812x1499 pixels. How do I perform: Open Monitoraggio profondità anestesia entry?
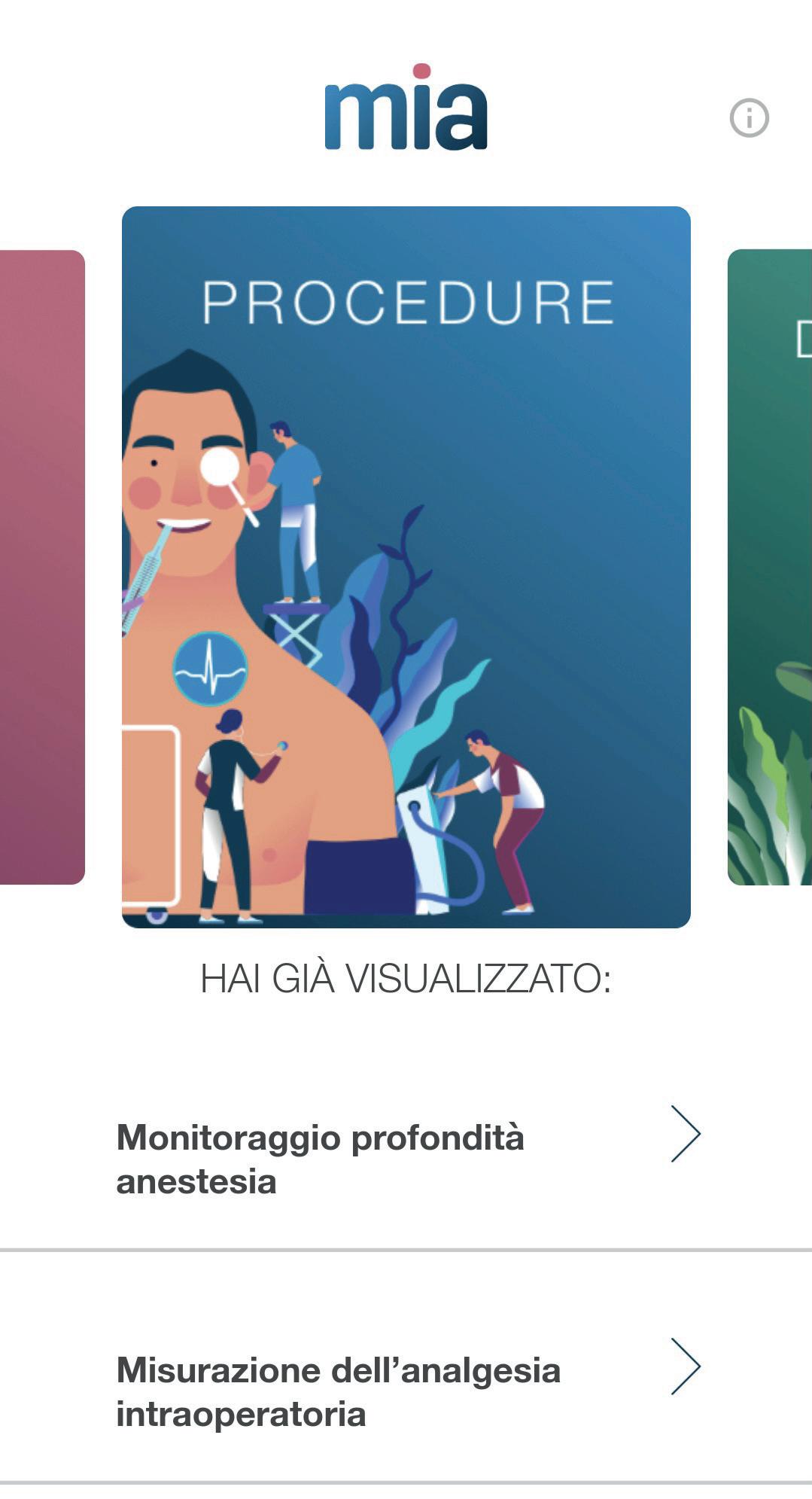(x=406, y=1159)
